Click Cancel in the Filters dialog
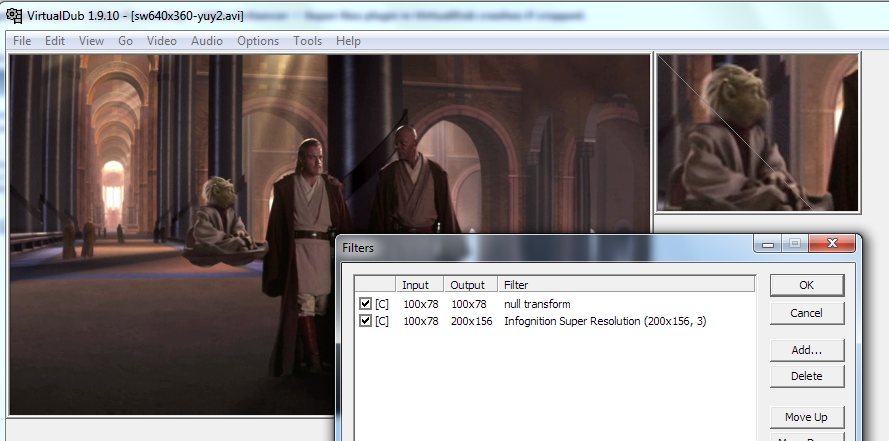This screenshot has height=441, width=889. tap(807, 313)
